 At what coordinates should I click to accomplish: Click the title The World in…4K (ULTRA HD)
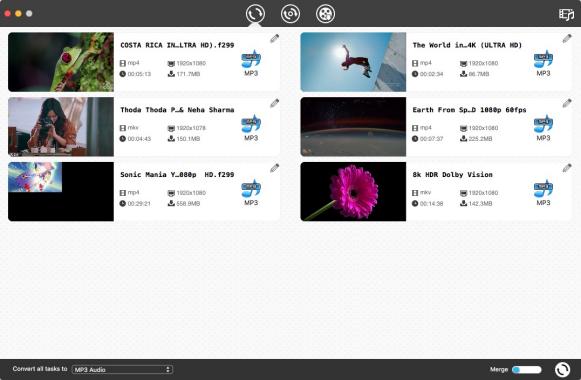pos(467,45)
